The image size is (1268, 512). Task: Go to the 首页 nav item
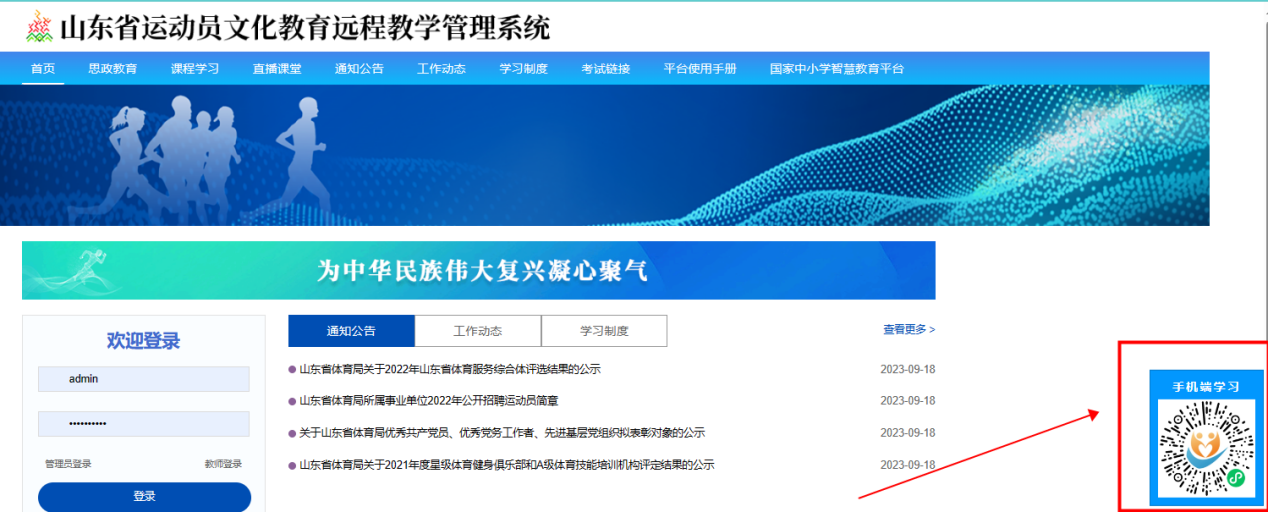point(43,69)
